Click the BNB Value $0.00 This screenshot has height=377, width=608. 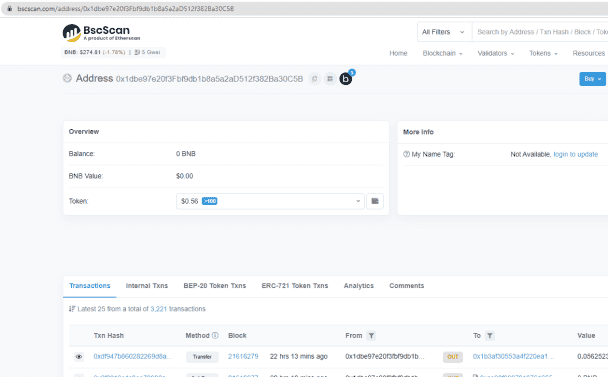[185, 176]
